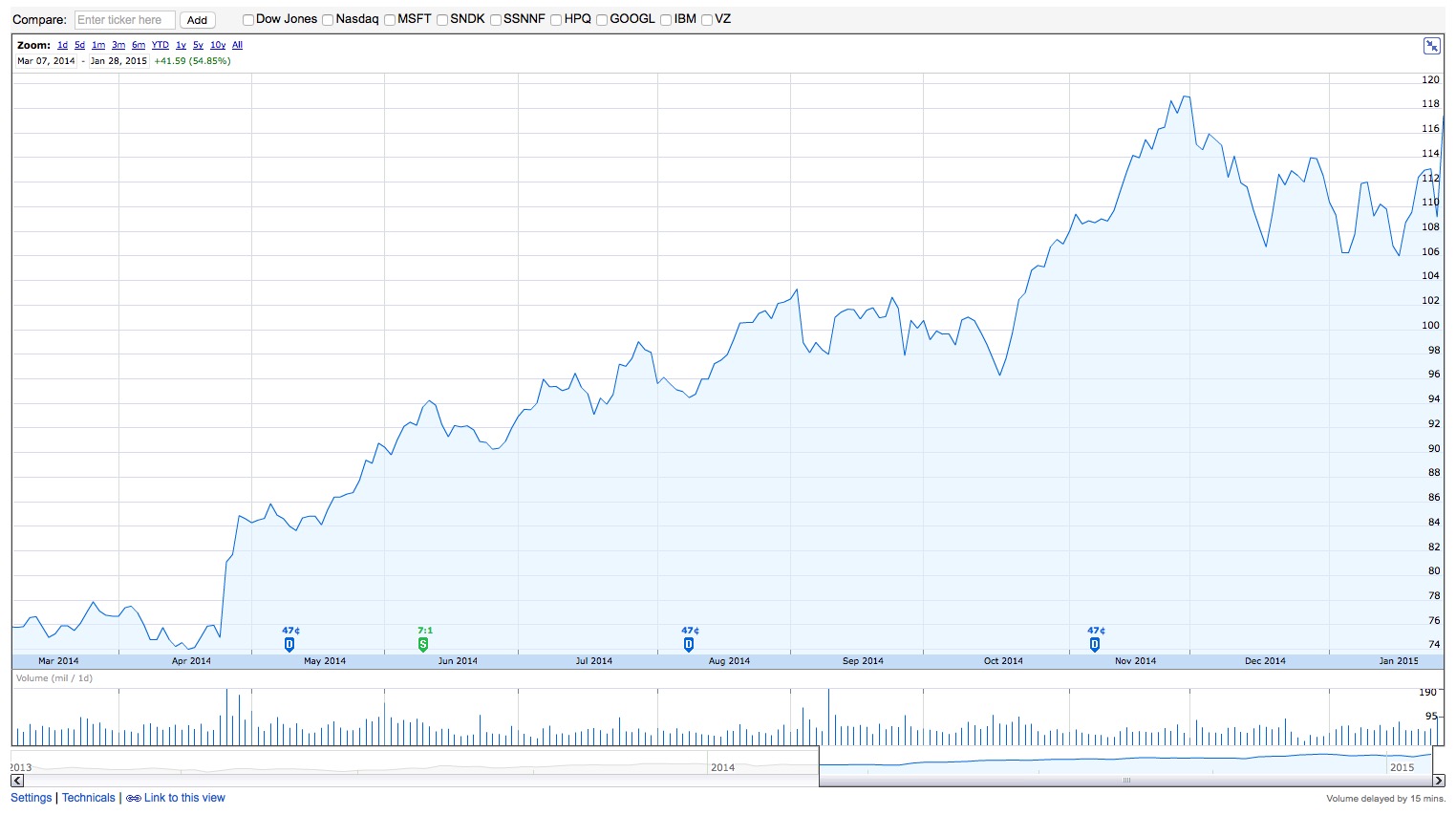Click the Volume (mil / 1d) label
Screen dimensions: 1456x815
point(54,678)
